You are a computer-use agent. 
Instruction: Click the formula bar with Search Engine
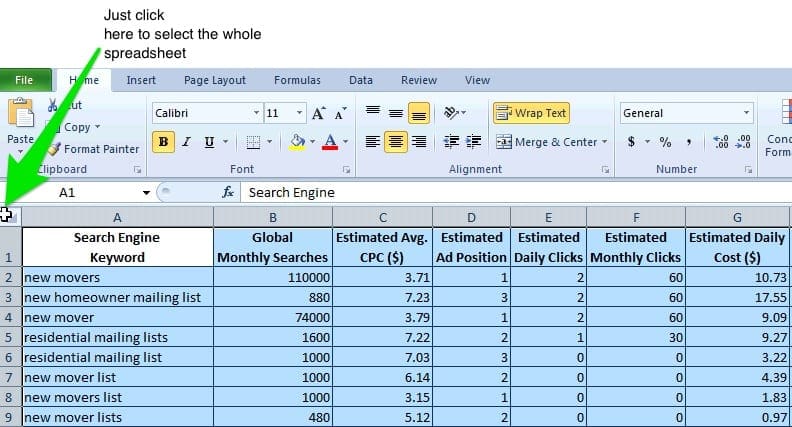click(516, 193)
